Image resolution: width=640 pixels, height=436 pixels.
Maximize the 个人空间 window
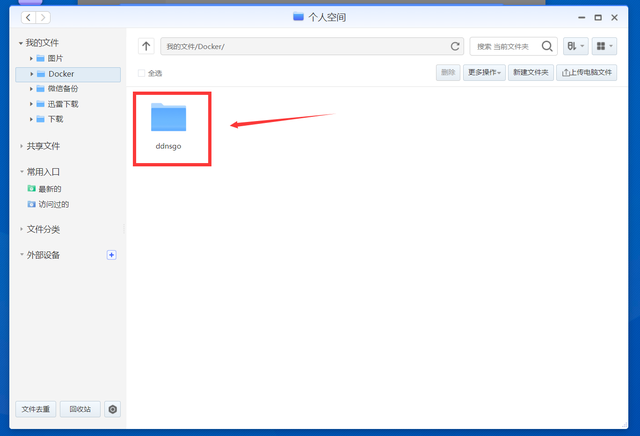click(598, 18)
